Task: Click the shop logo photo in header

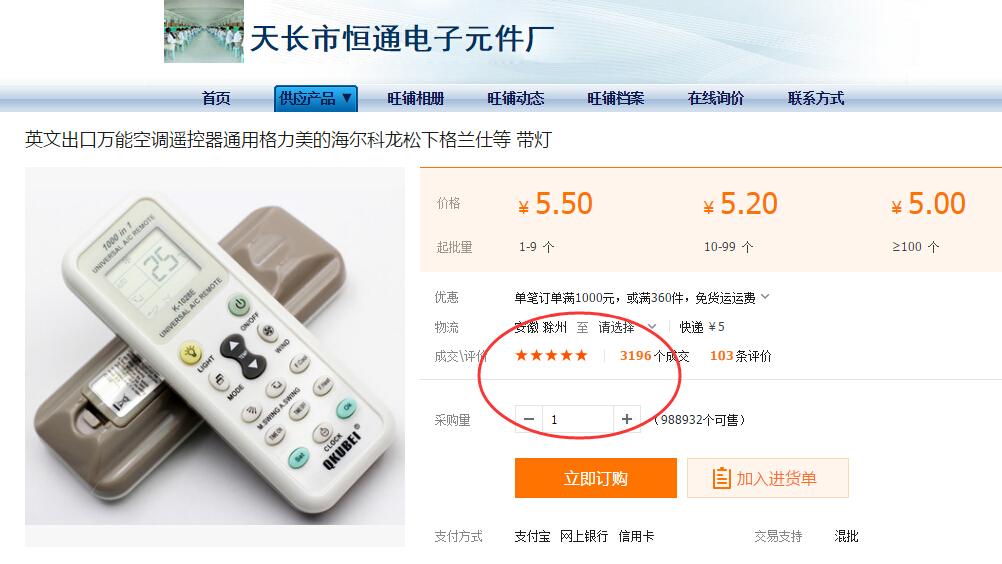Action: (204, 31)
